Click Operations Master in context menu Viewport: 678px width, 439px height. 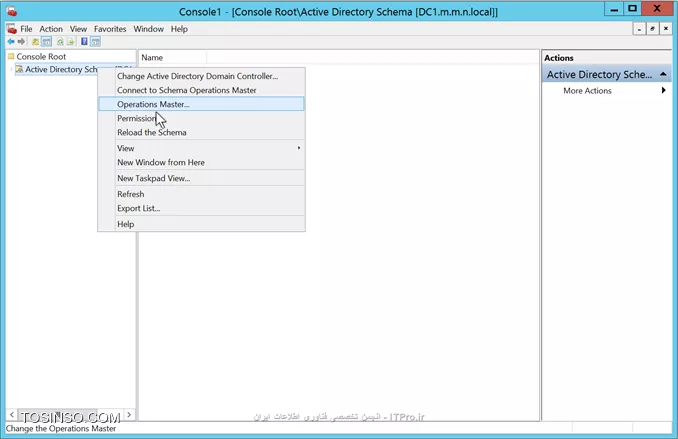coord(201,104)
